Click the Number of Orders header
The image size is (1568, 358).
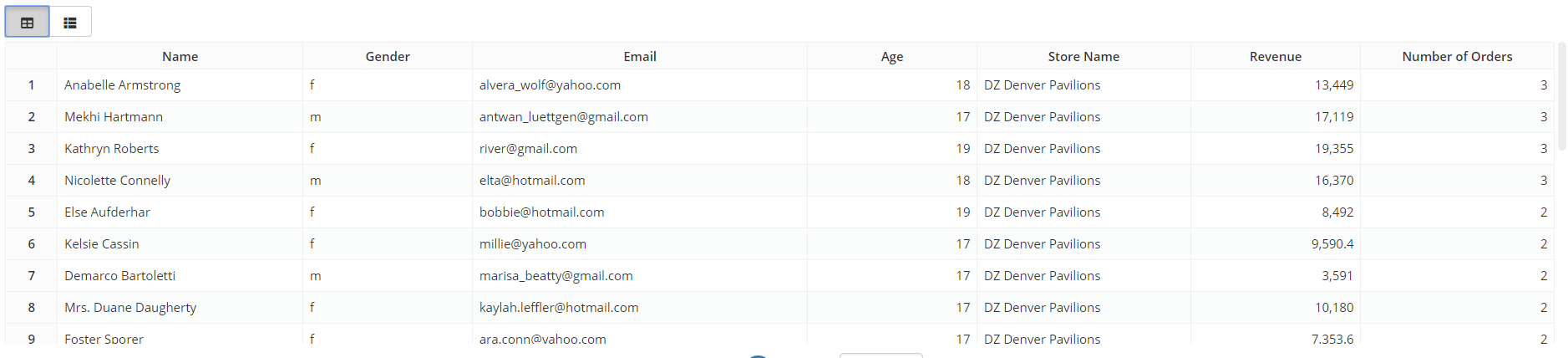tap(1457, 57)
